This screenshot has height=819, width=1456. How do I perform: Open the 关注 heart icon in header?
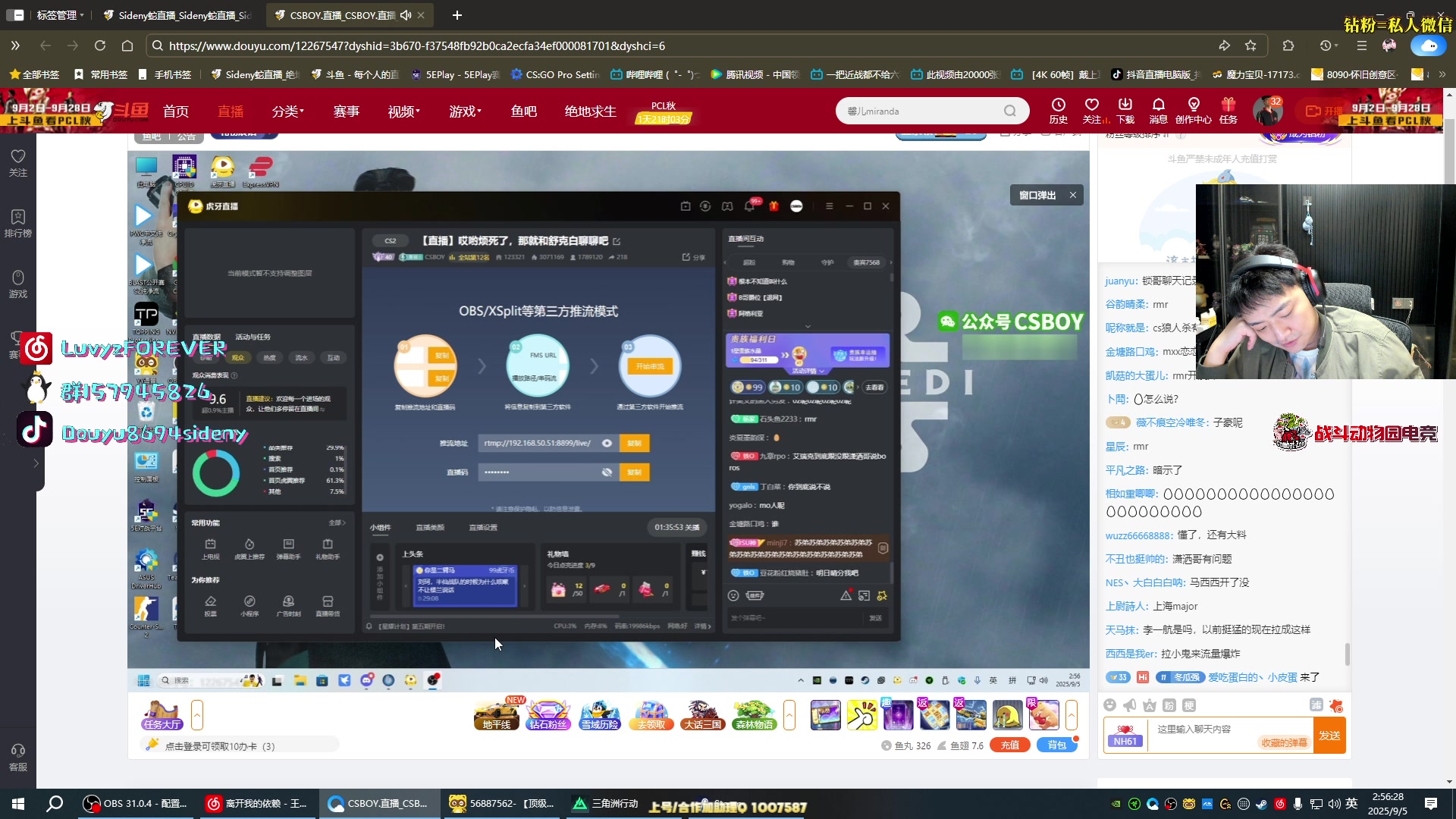(x=1092, y=110)
